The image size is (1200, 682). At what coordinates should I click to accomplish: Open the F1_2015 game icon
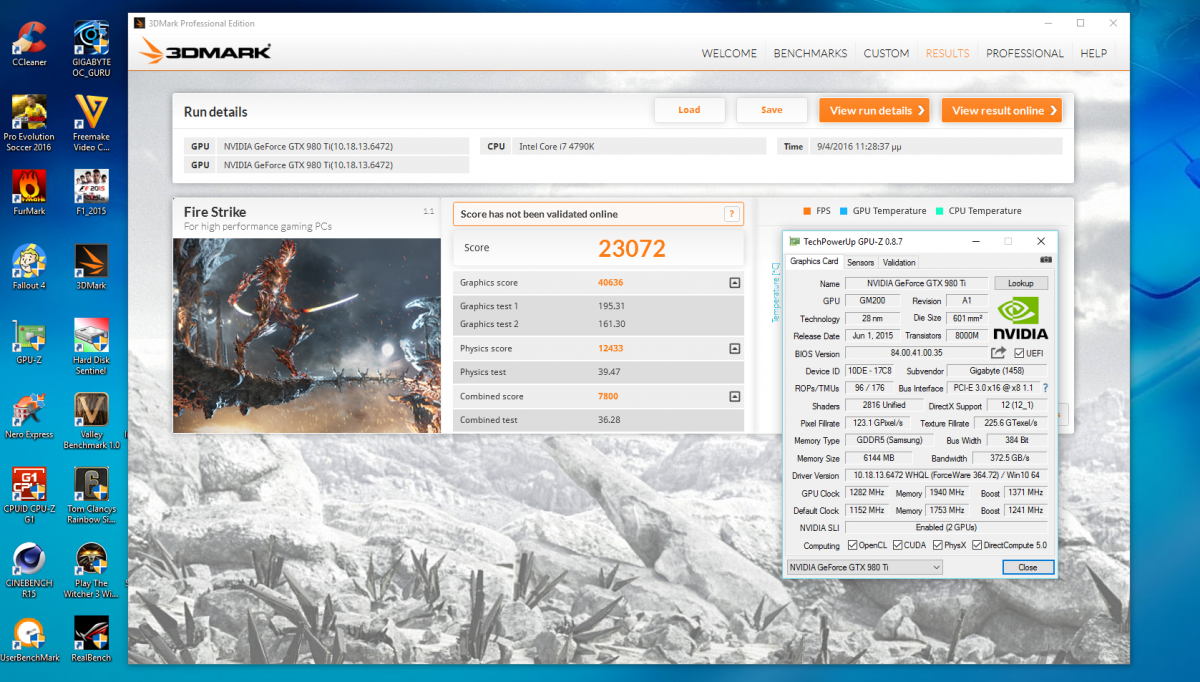tap(91, 192)
